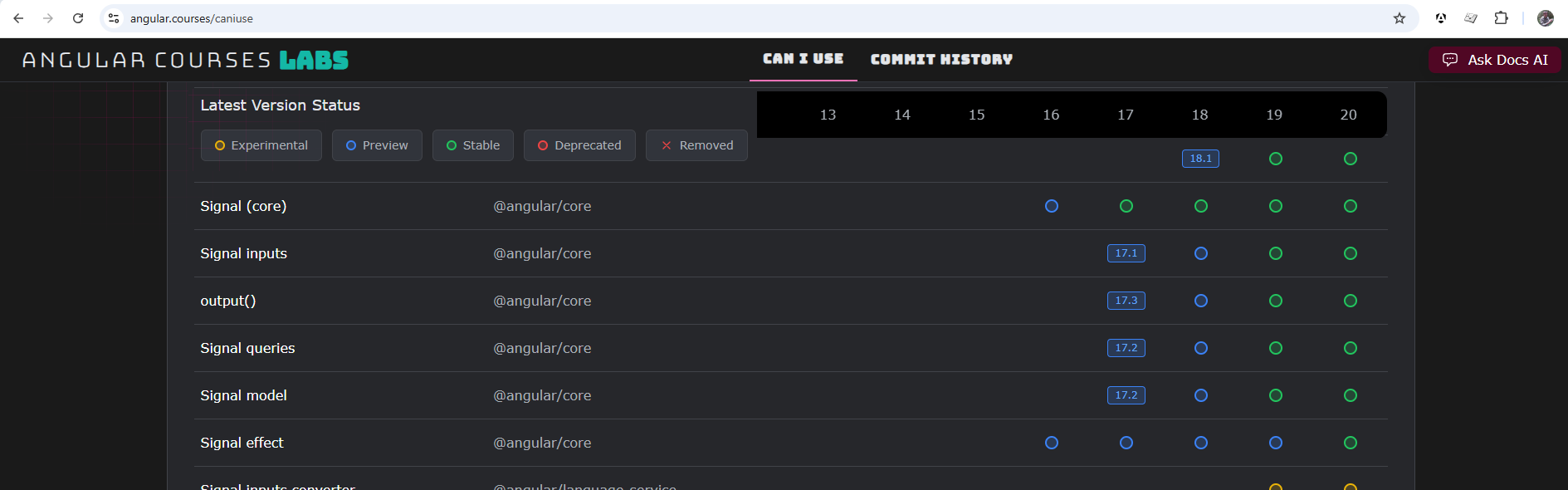Click Signal model stable circle for v20
Screen dimensions: 1568x490
[x=1351, y=395]
